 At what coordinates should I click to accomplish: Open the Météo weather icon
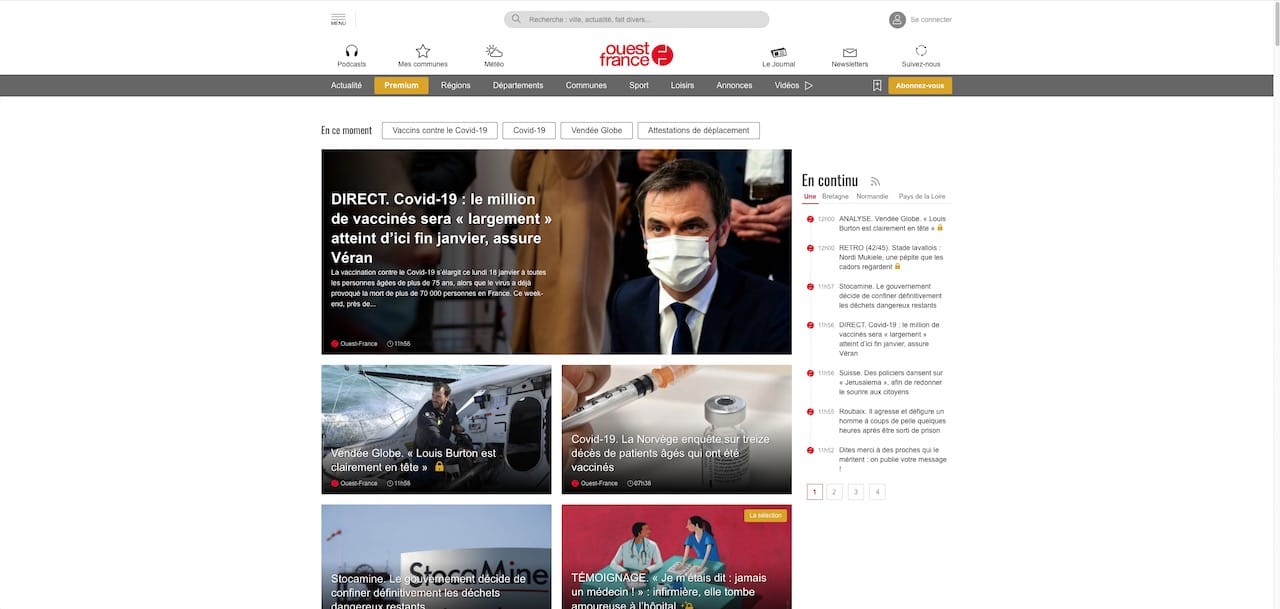pyautogui.click(x=494, y=51)
